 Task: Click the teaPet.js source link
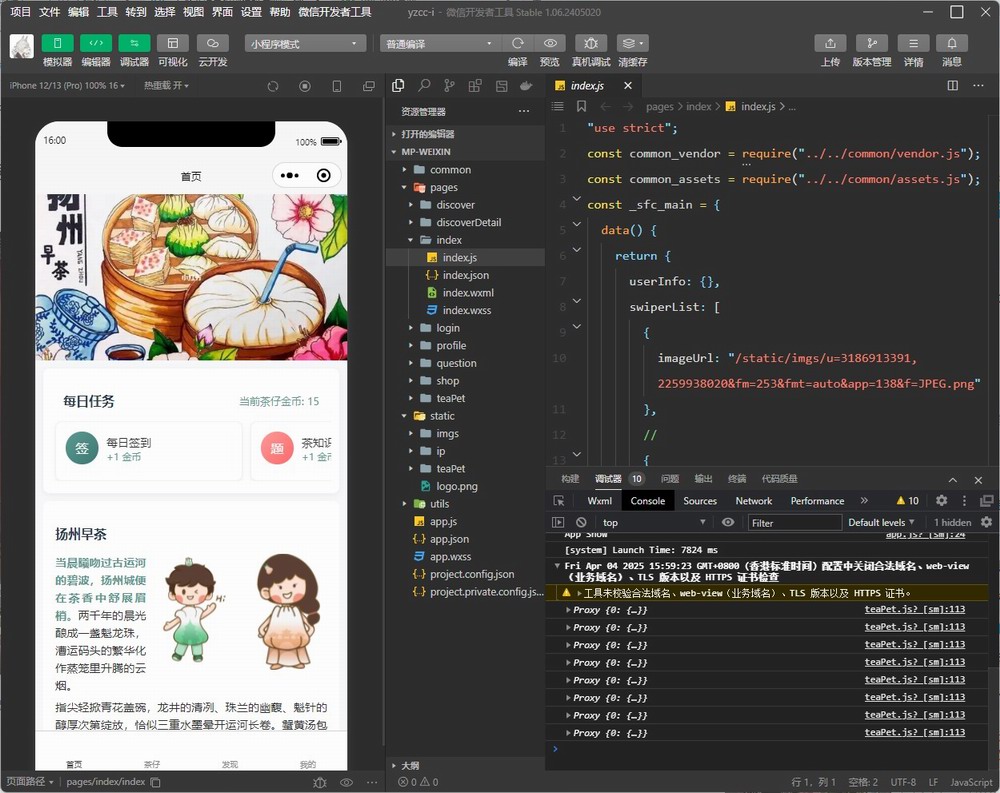click(914, 609)
